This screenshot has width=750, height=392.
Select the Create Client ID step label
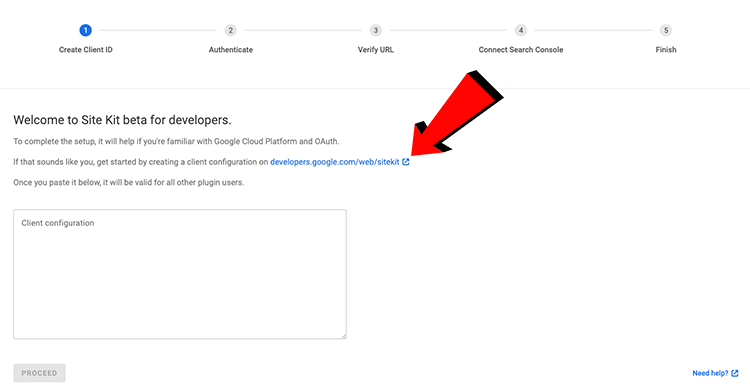click(86, 50)
